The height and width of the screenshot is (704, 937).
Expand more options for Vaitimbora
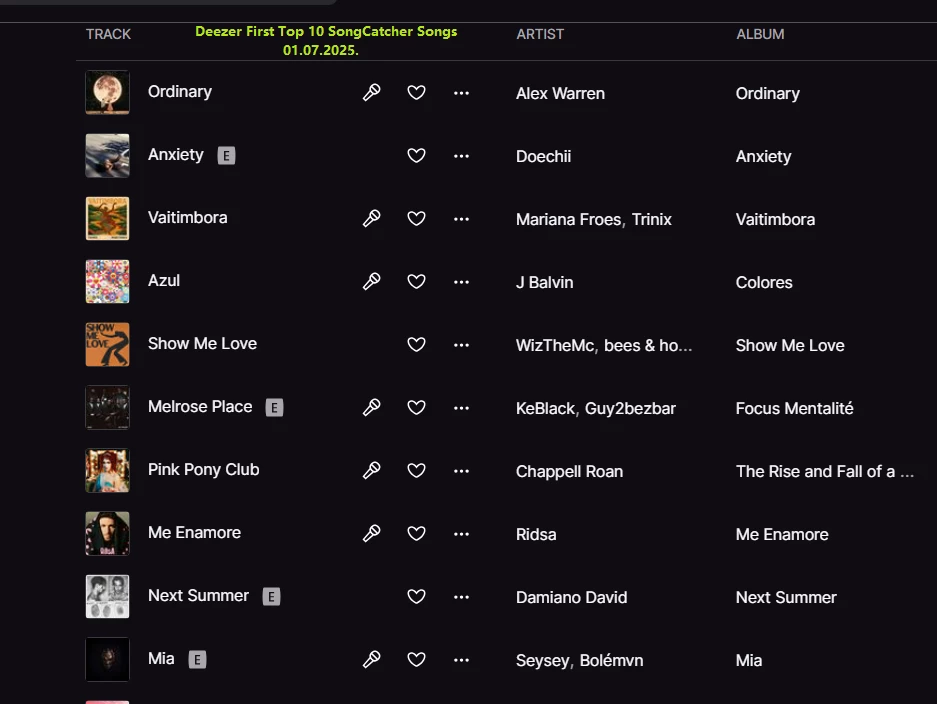click(461, 219)
